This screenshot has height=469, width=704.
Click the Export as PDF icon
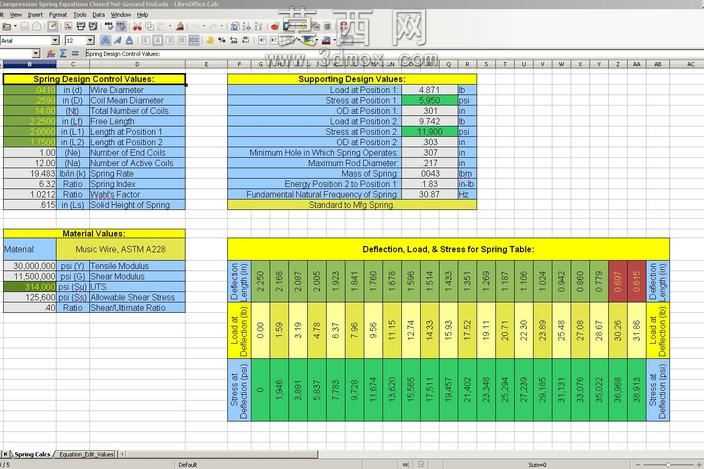pos(68,26)
